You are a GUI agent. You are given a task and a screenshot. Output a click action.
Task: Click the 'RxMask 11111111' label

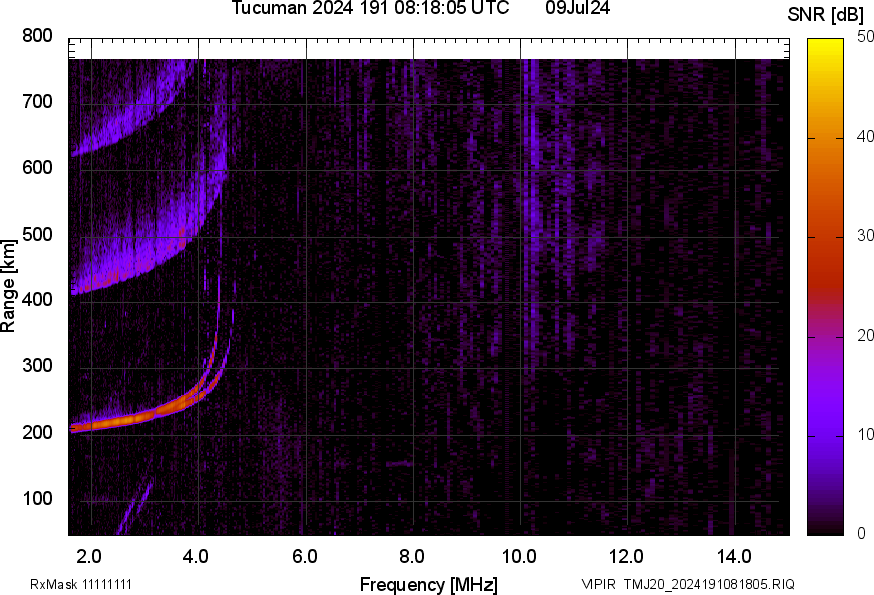point(81,584)
